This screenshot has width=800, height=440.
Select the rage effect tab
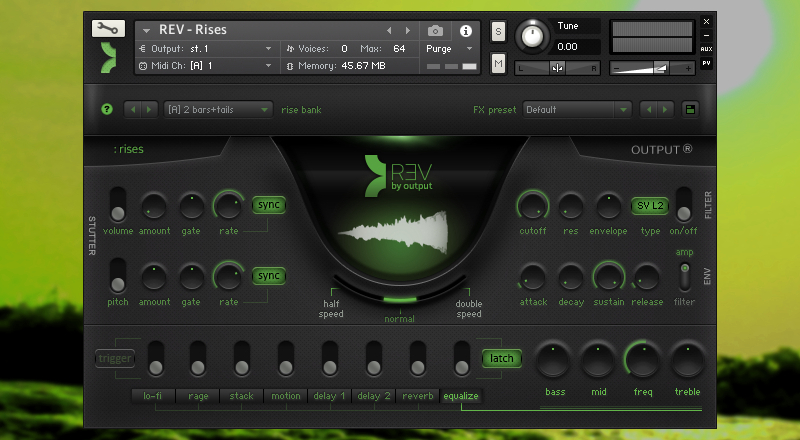pyautogui.click(x=198, y=396)
